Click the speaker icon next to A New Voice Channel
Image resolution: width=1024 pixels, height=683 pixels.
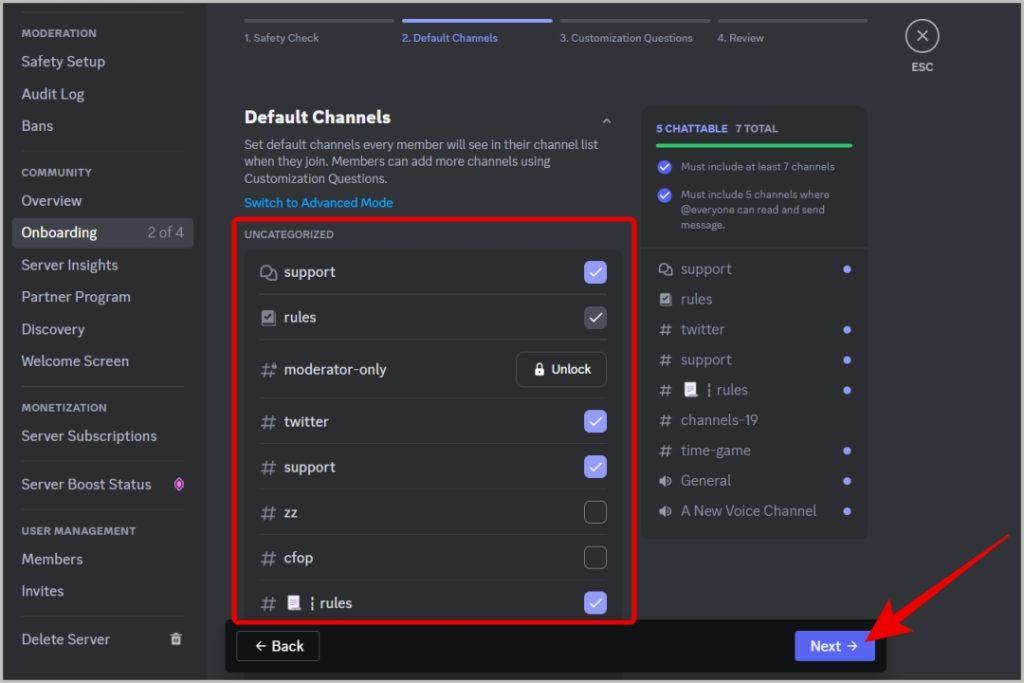click(665, 511)
